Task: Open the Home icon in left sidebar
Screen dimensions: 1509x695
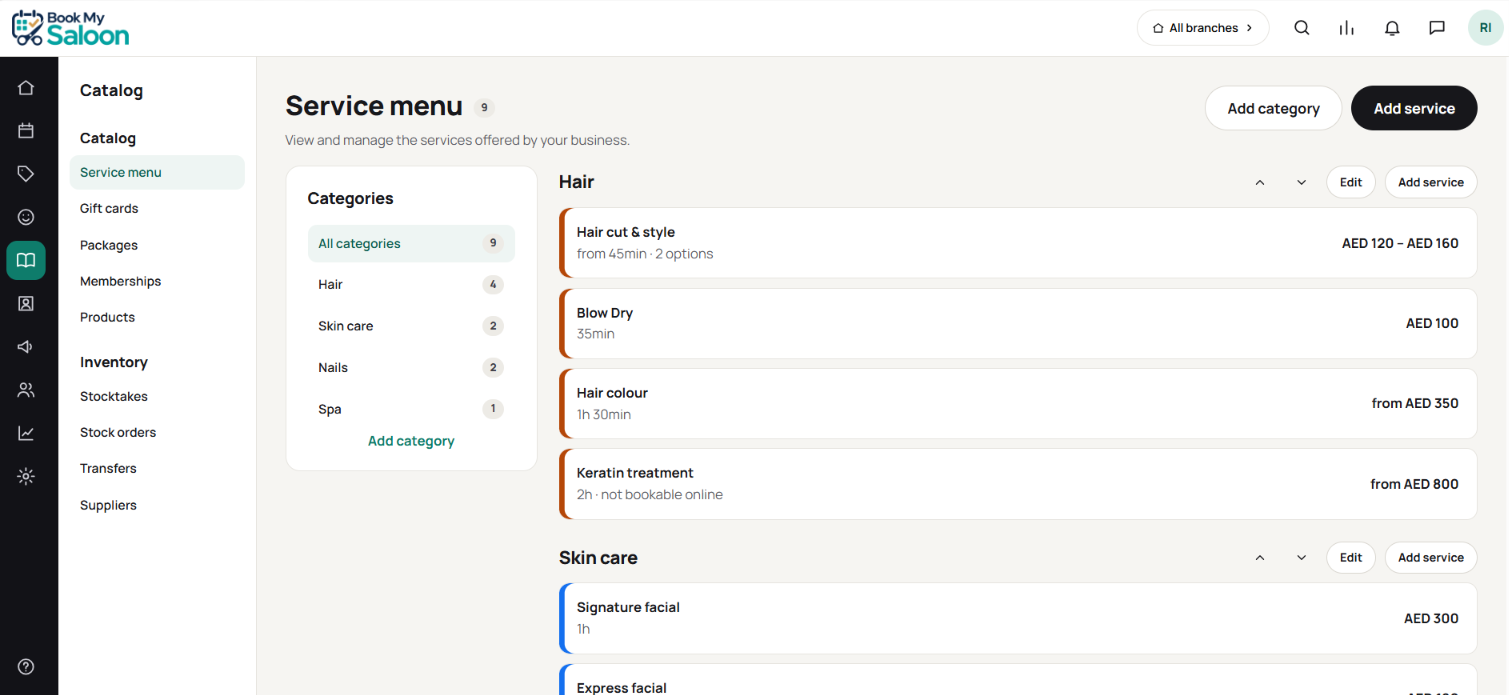Action: tap(26, 88)
